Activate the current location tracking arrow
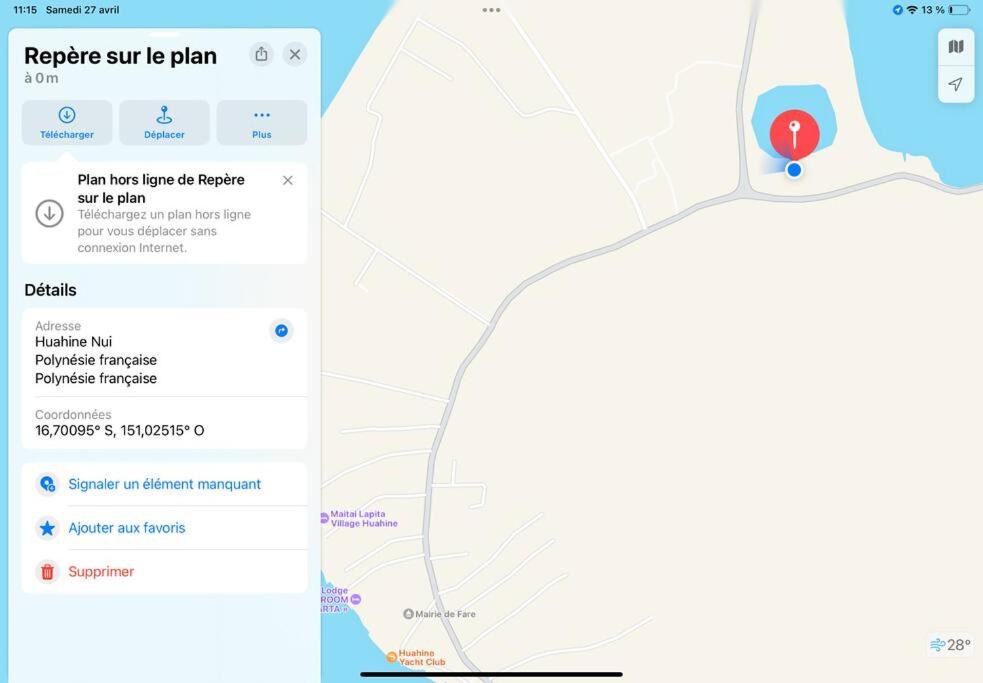Image resolution: width=983 pixels, height=683 pixels. coord(955,84)
